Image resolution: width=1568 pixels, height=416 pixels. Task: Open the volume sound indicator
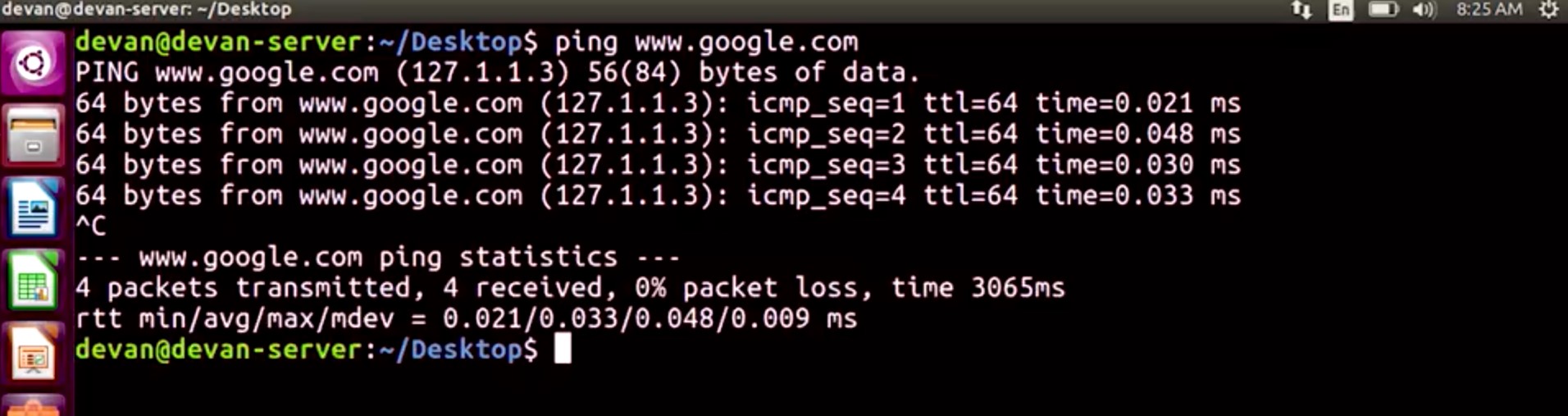(x=1424, y=10)
